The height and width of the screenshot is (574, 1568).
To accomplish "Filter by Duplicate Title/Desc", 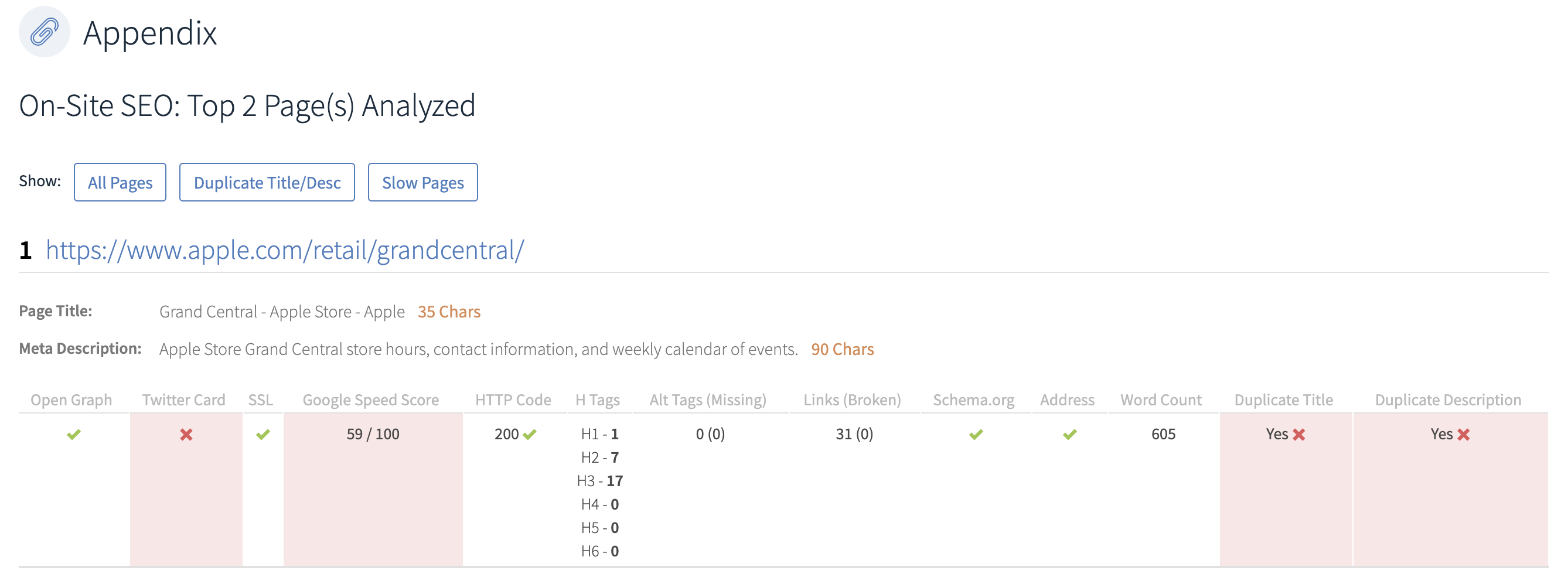I will coord(267,182).
